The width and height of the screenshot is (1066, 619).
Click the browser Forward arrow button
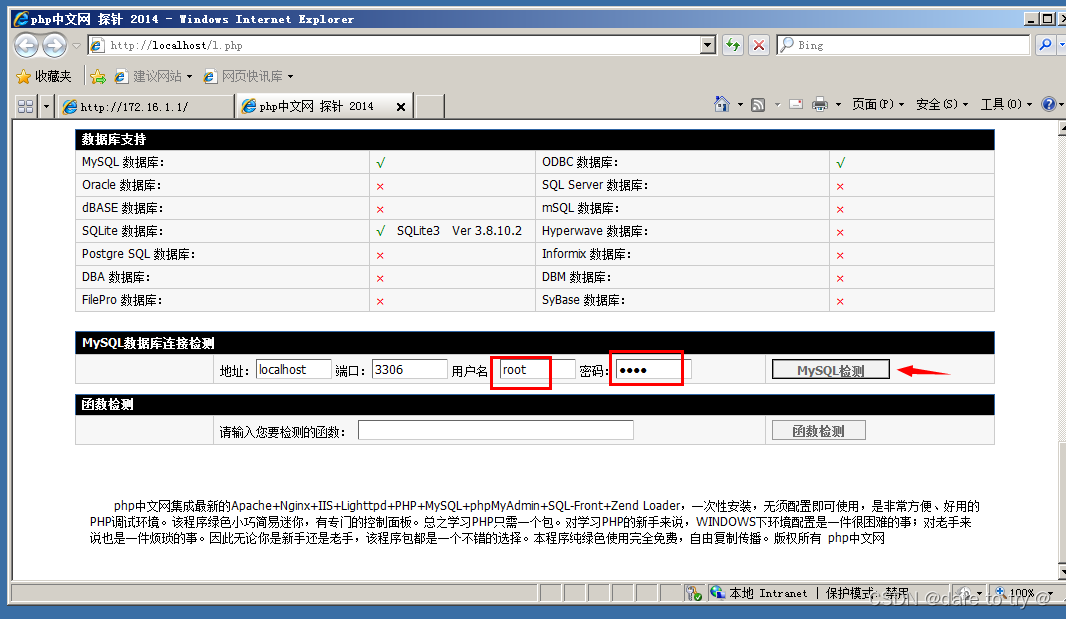(54, 46)
